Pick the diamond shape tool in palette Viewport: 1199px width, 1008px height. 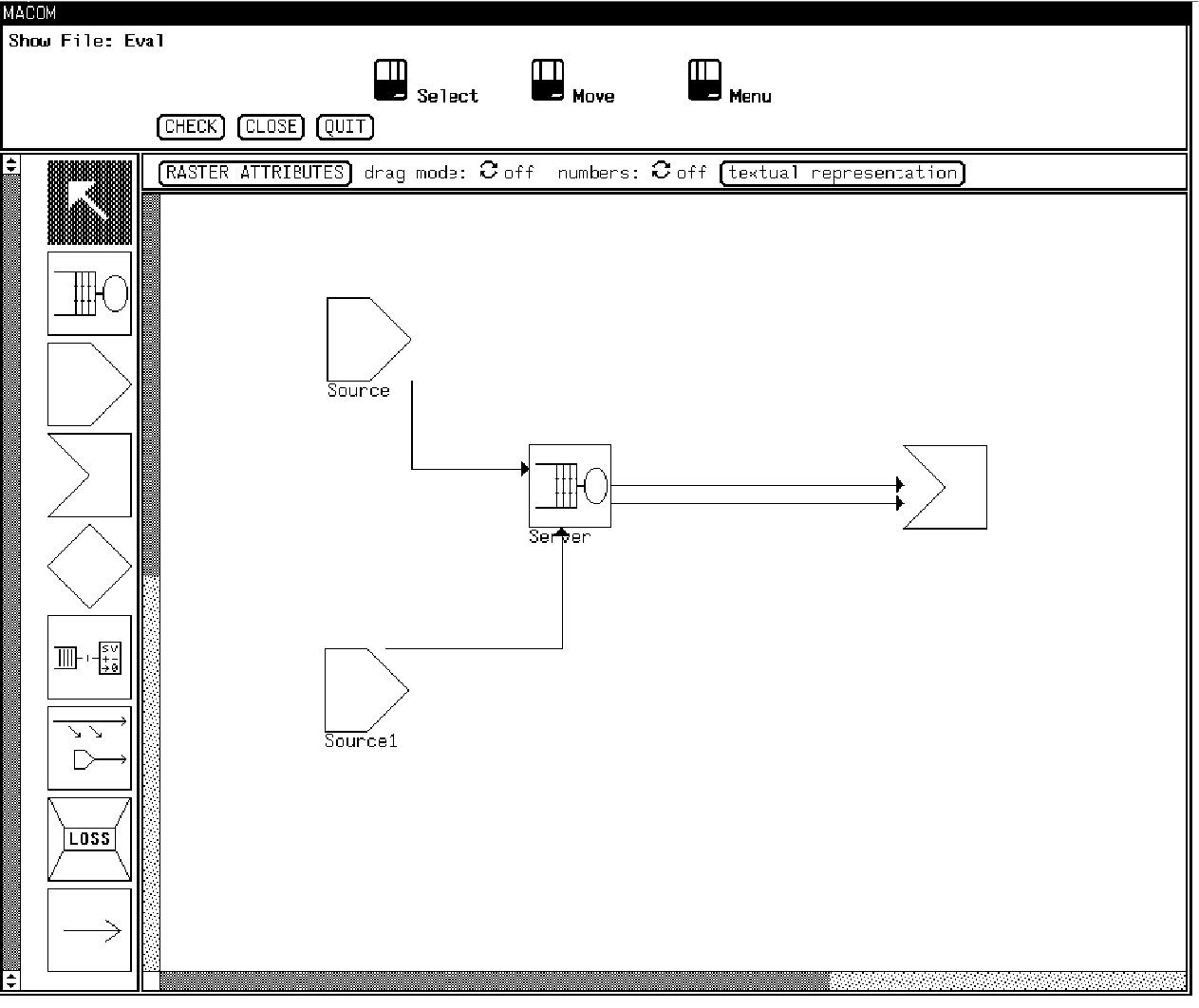(89, 567)
